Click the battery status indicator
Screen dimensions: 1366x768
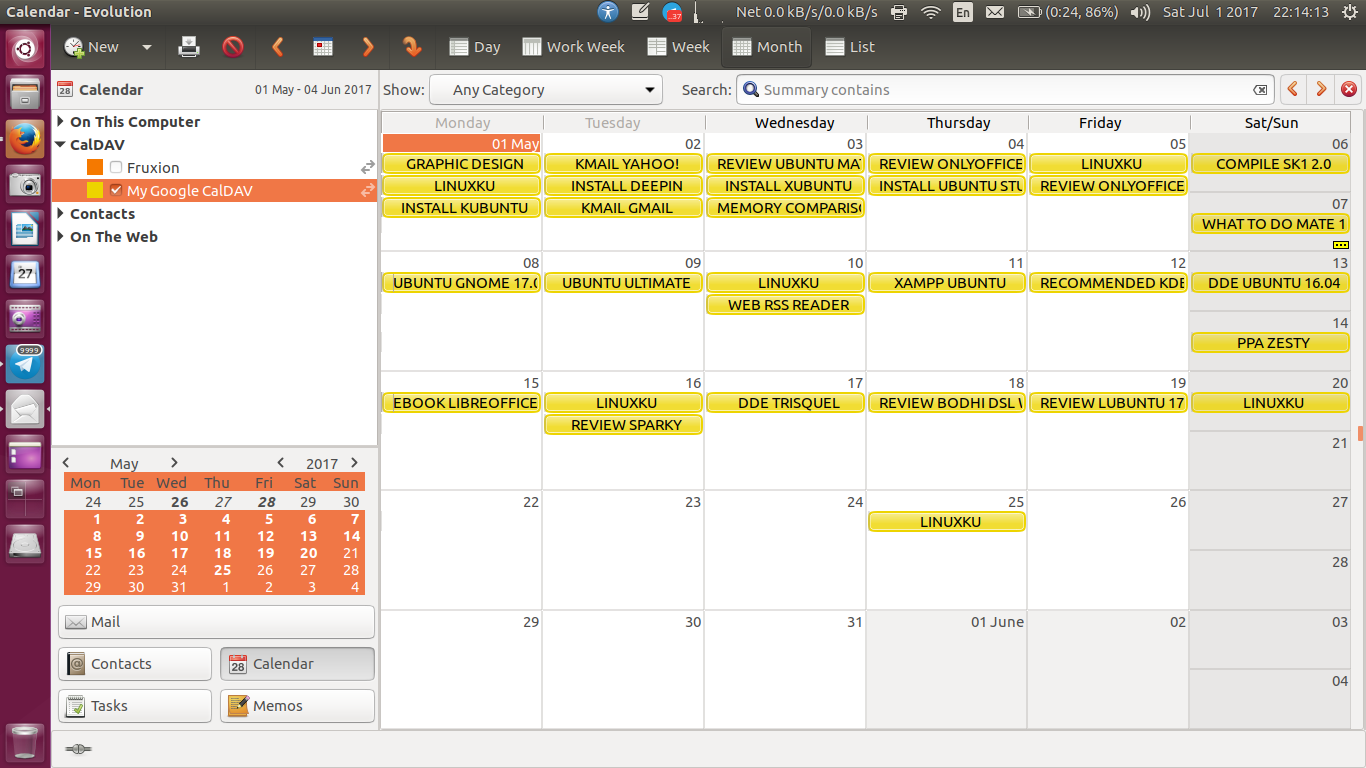click(1067, 12)
